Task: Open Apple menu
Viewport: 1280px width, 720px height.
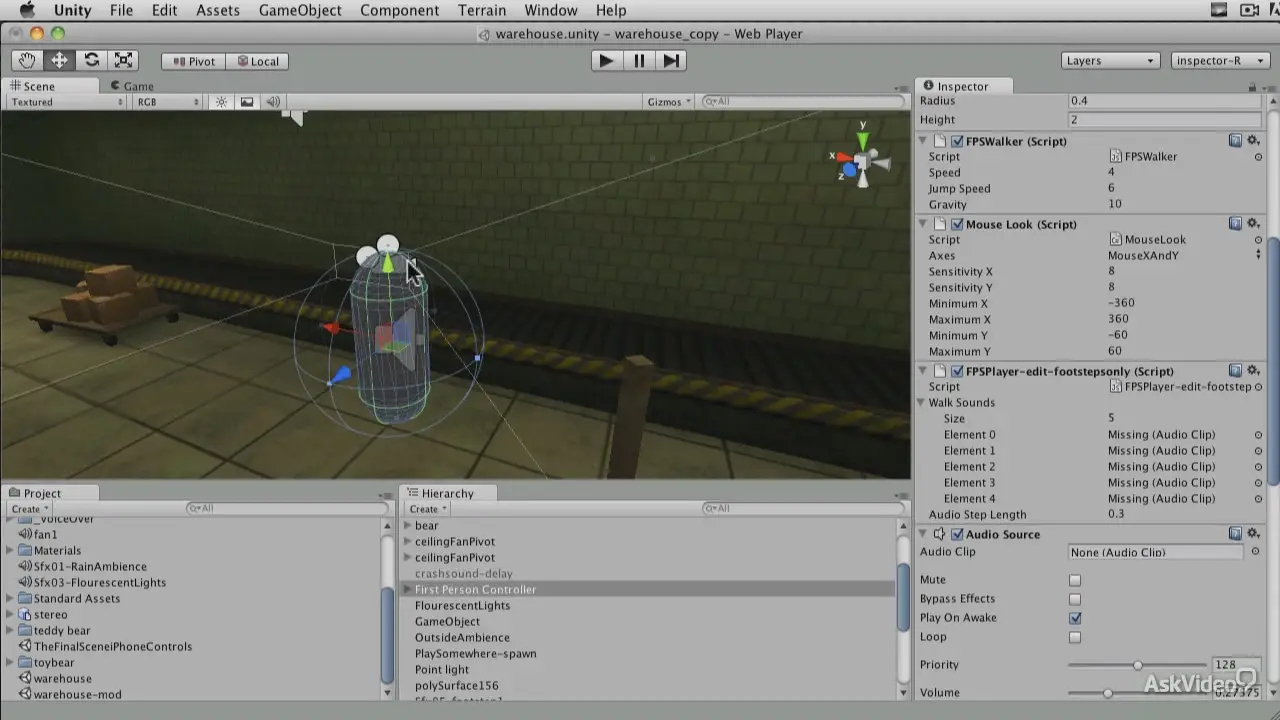Action: point(27,10)
